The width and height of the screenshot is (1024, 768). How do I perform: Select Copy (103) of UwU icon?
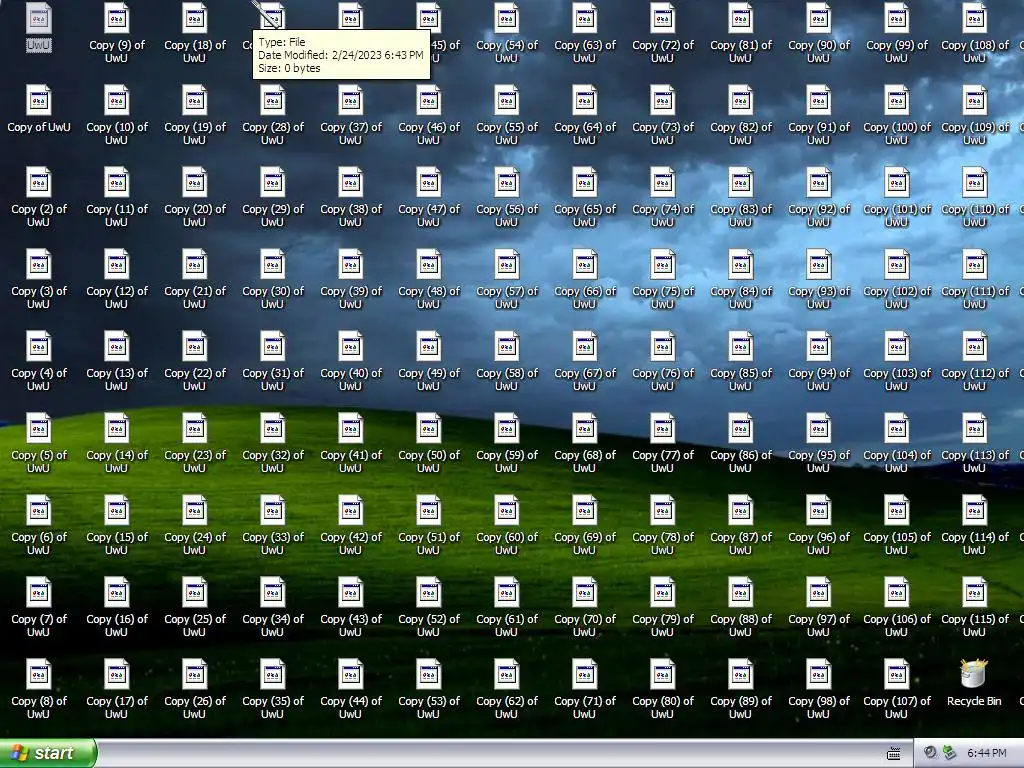(896, 346)
